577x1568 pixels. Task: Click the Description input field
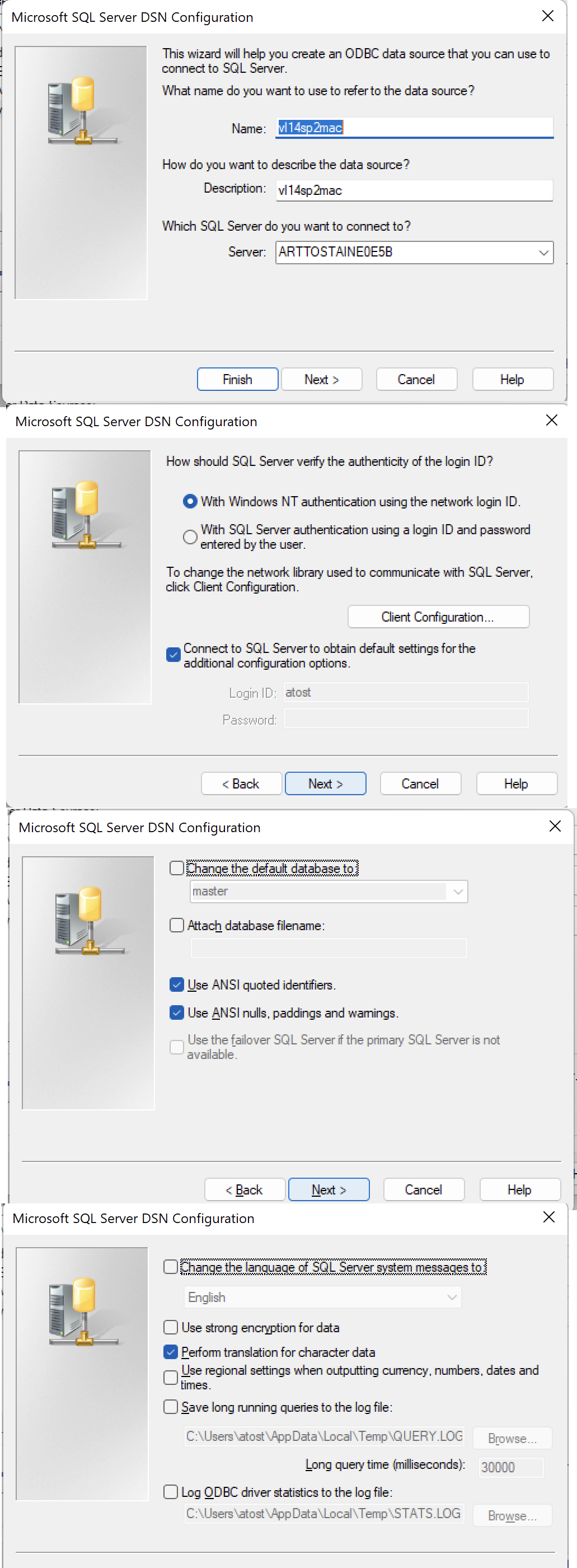pos(414,190)
